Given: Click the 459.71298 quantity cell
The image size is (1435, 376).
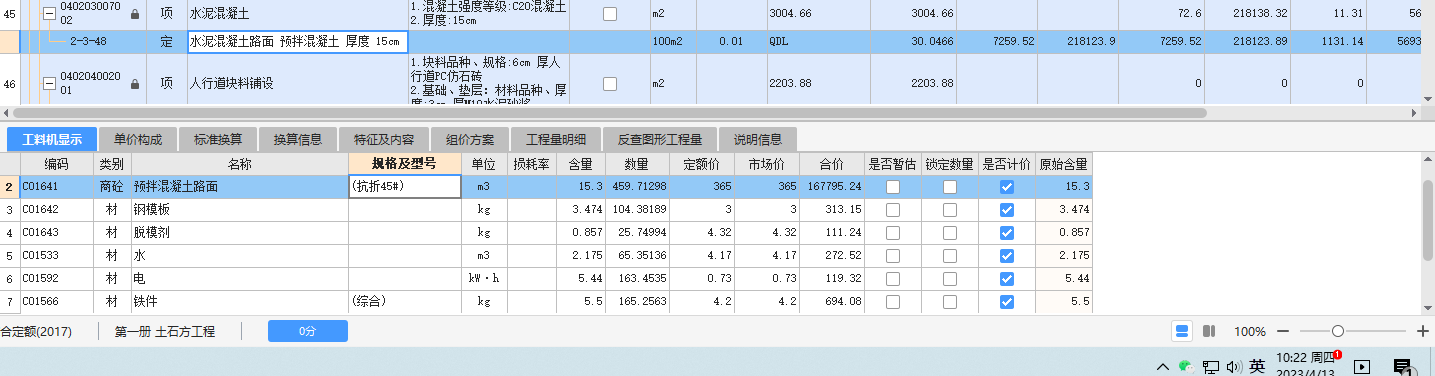Looking at the screenshot, I should (x=637, y=187).
